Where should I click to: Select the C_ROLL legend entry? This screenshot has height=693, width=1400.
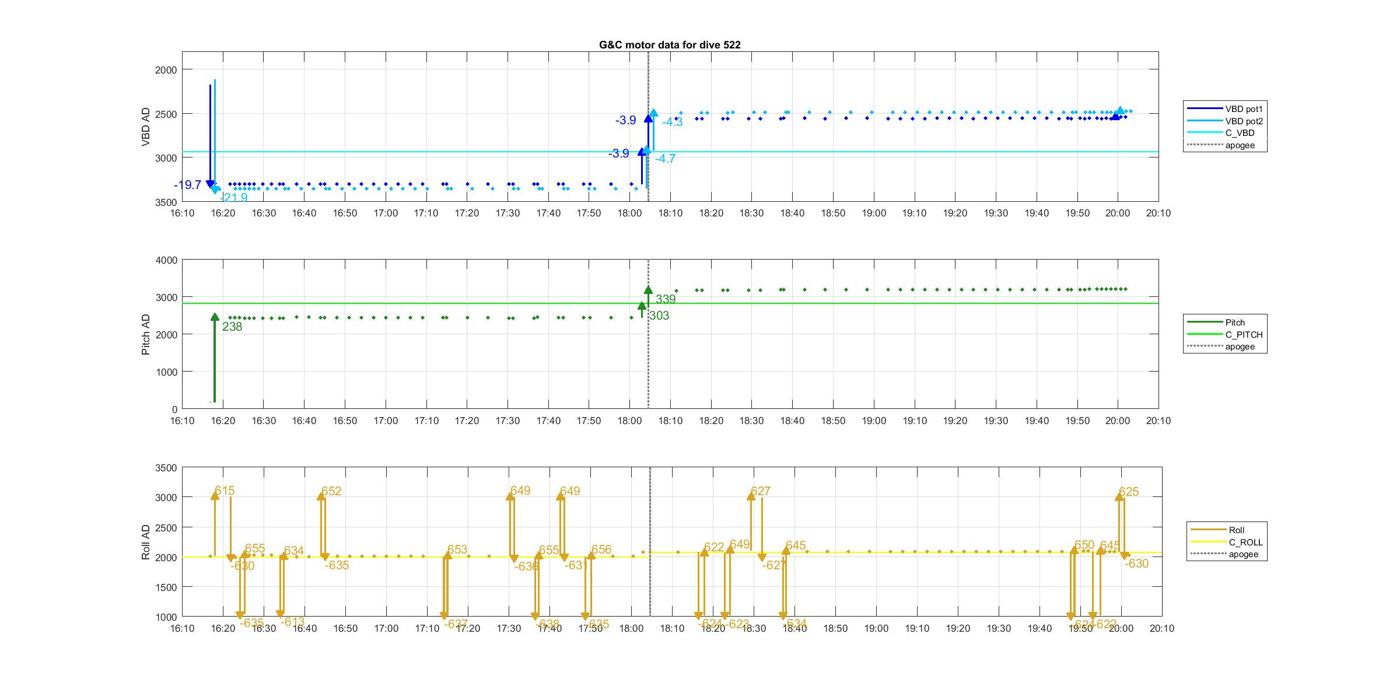(1245, 542)
